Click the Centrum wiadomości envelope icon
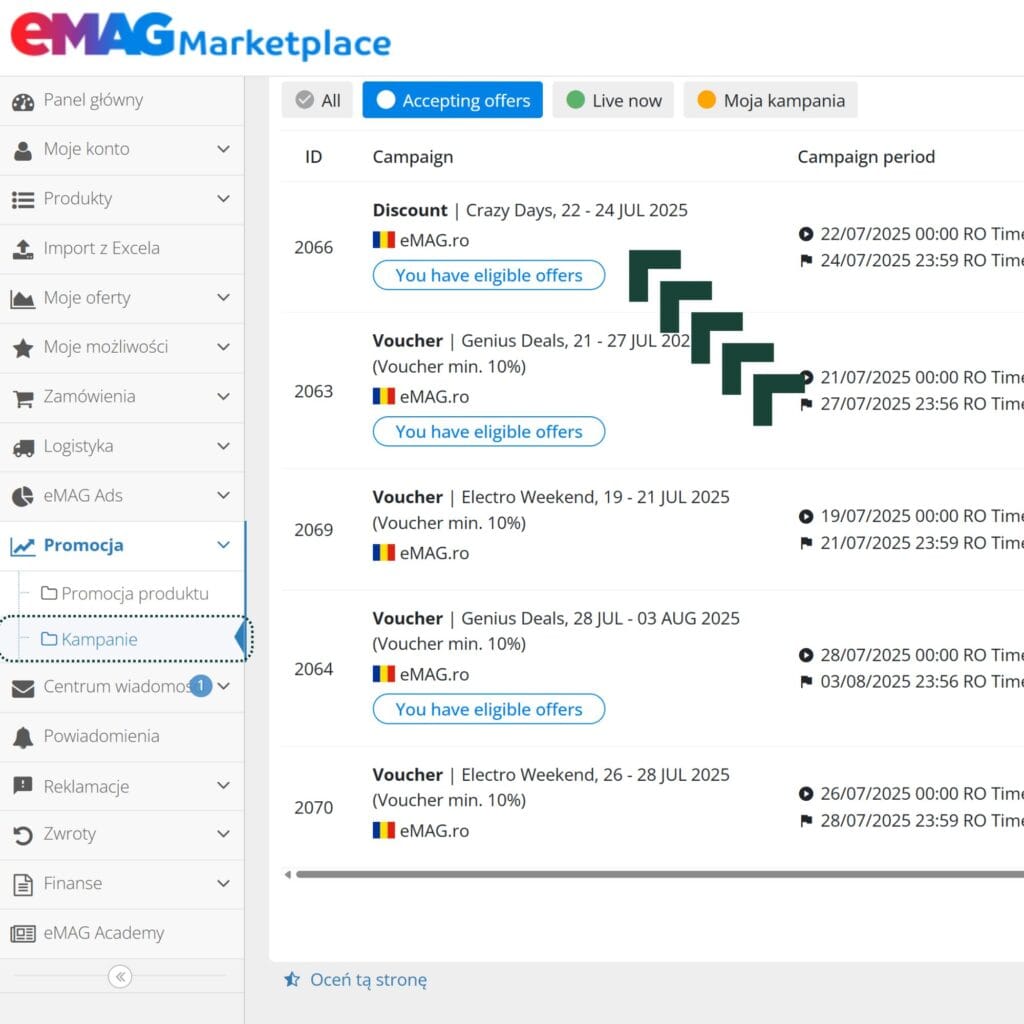Image resolution: width=1024 pixels, height=1024 pixels. [23, 688]
